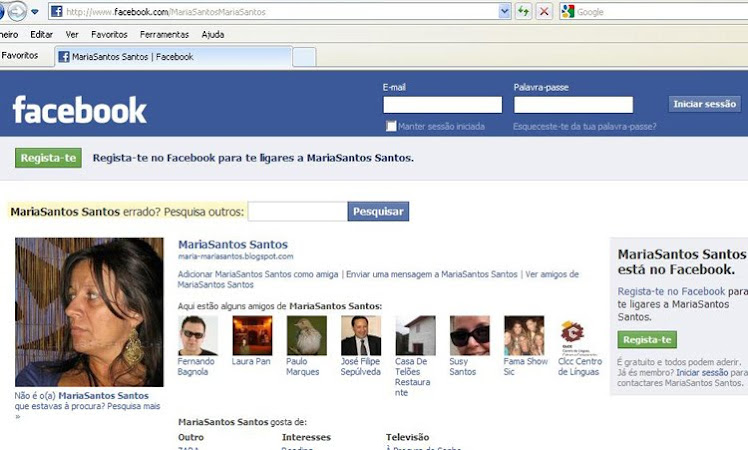Click Casa De Telões Restaurante name link

coord(413,377)
